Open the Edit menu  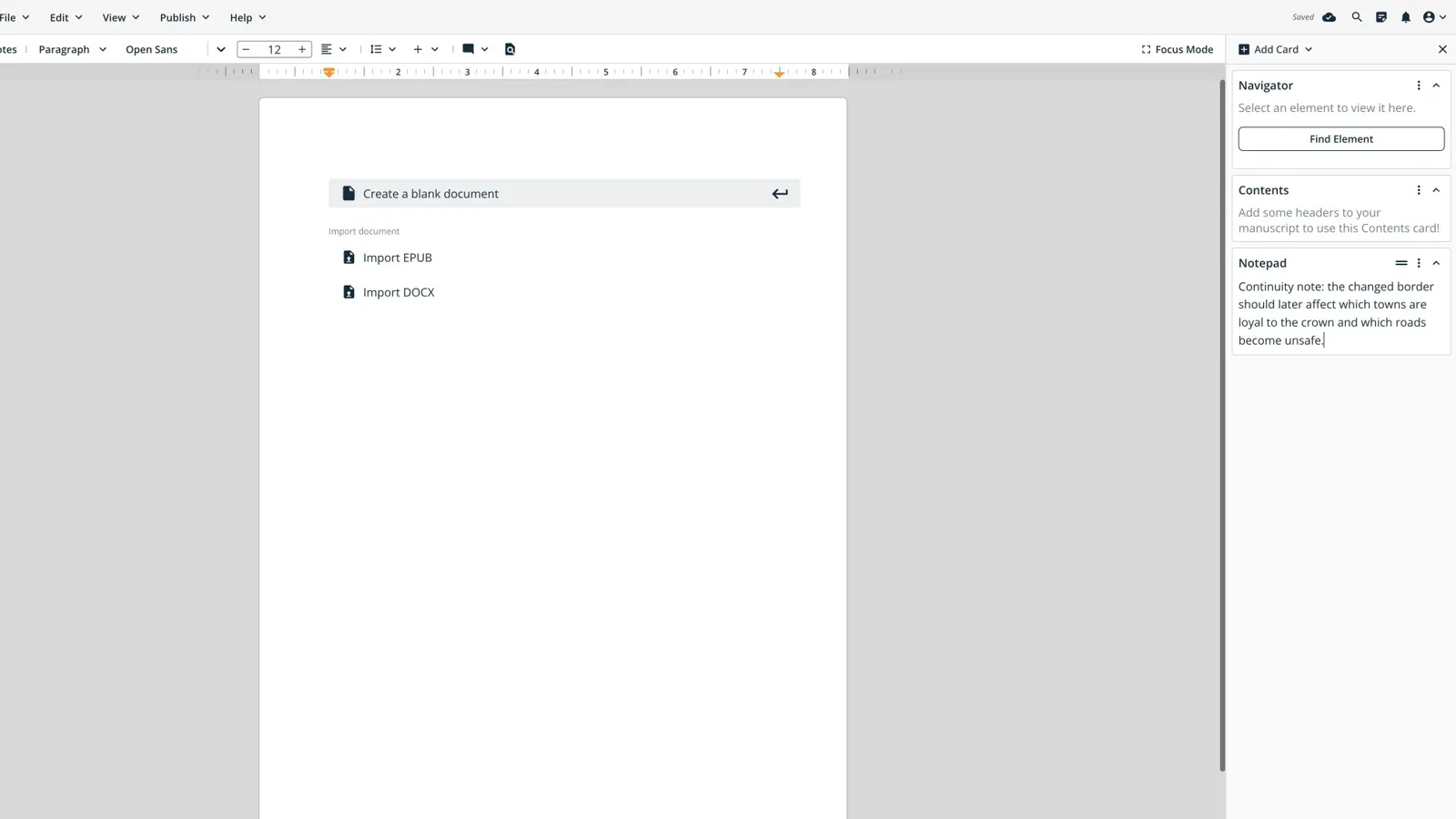[x=66, y=17]
